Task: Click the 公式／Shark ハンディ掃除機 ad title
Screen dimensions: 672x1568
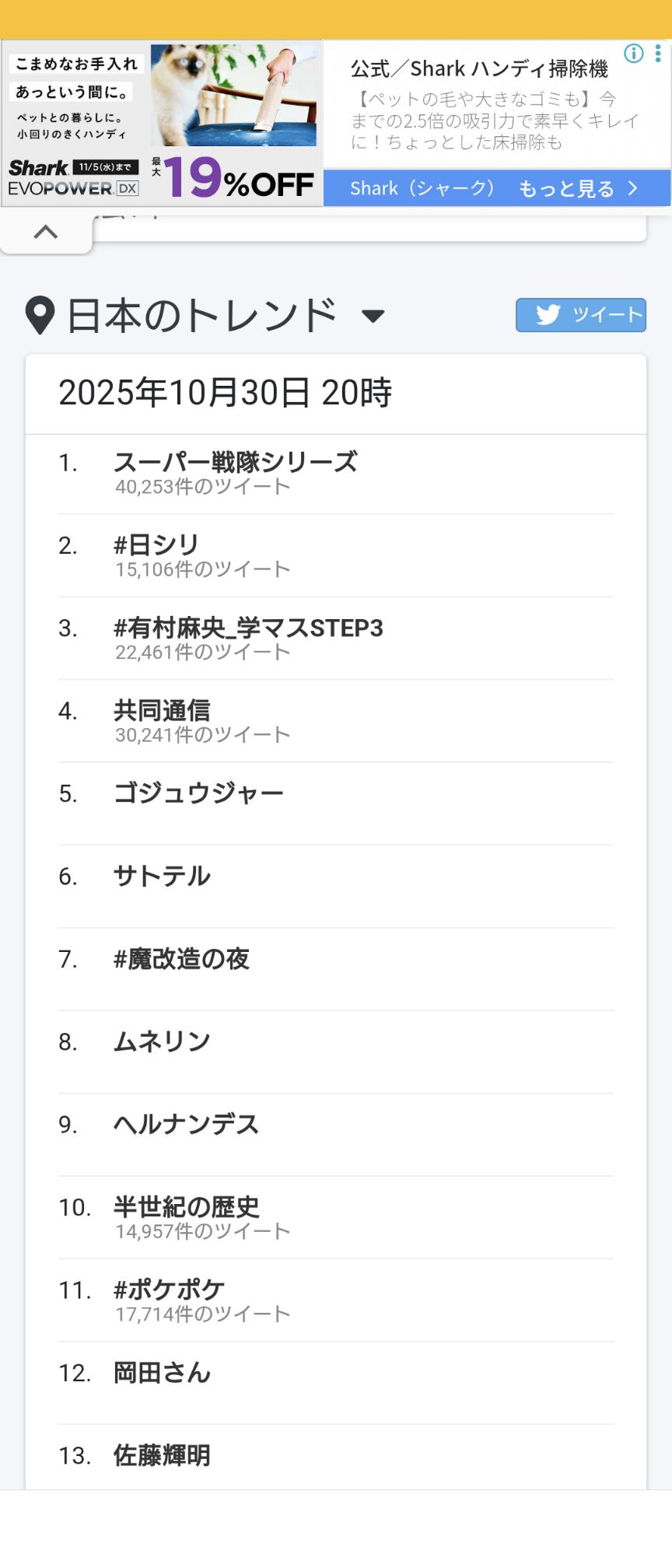Action: tap(479, 69)
